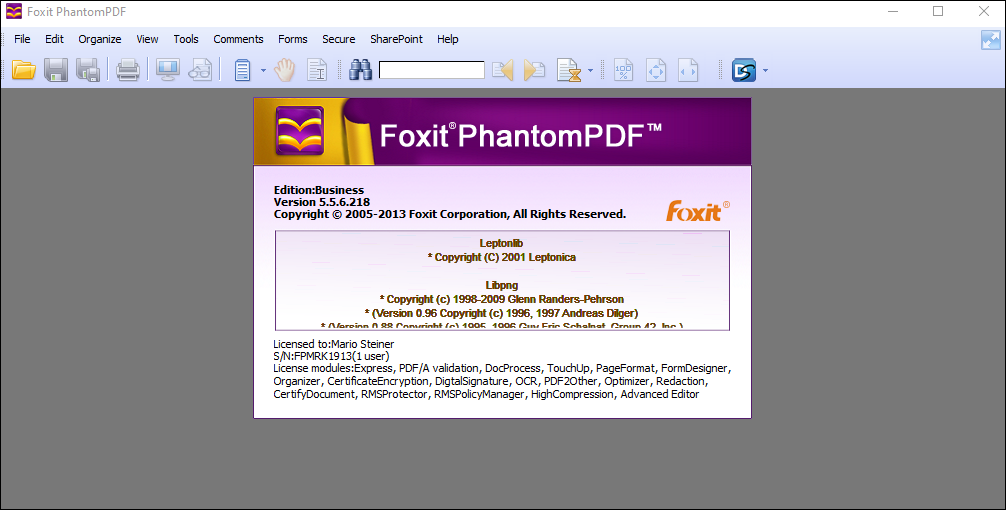Choose the Select Text tool icon
This screenshot has height=510, width=1006.
[317, 70]
